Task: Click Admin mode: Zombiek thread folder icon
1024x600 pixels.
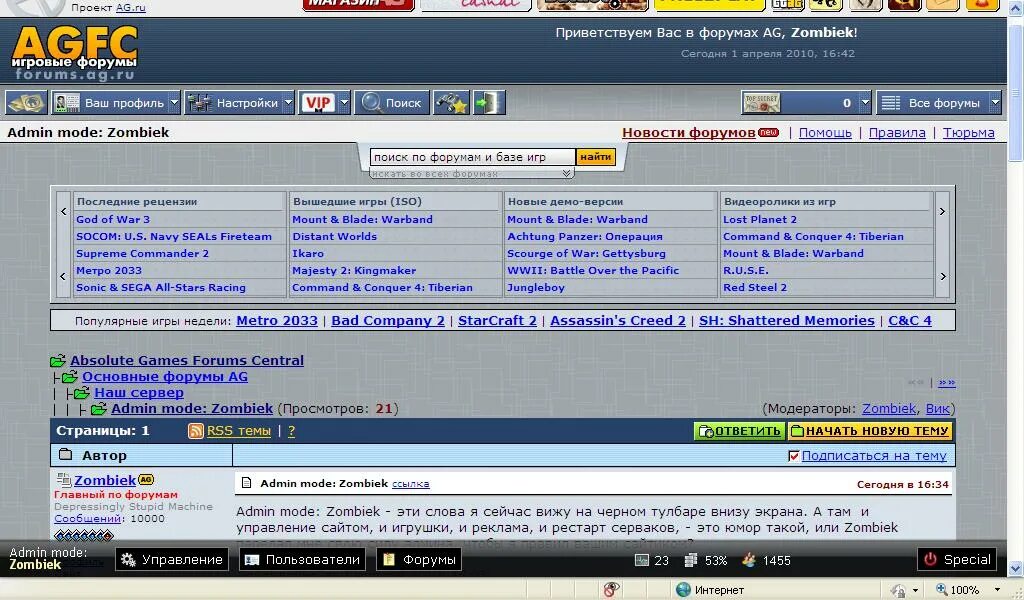Action: pyautogui.click(x=99, y=409)
